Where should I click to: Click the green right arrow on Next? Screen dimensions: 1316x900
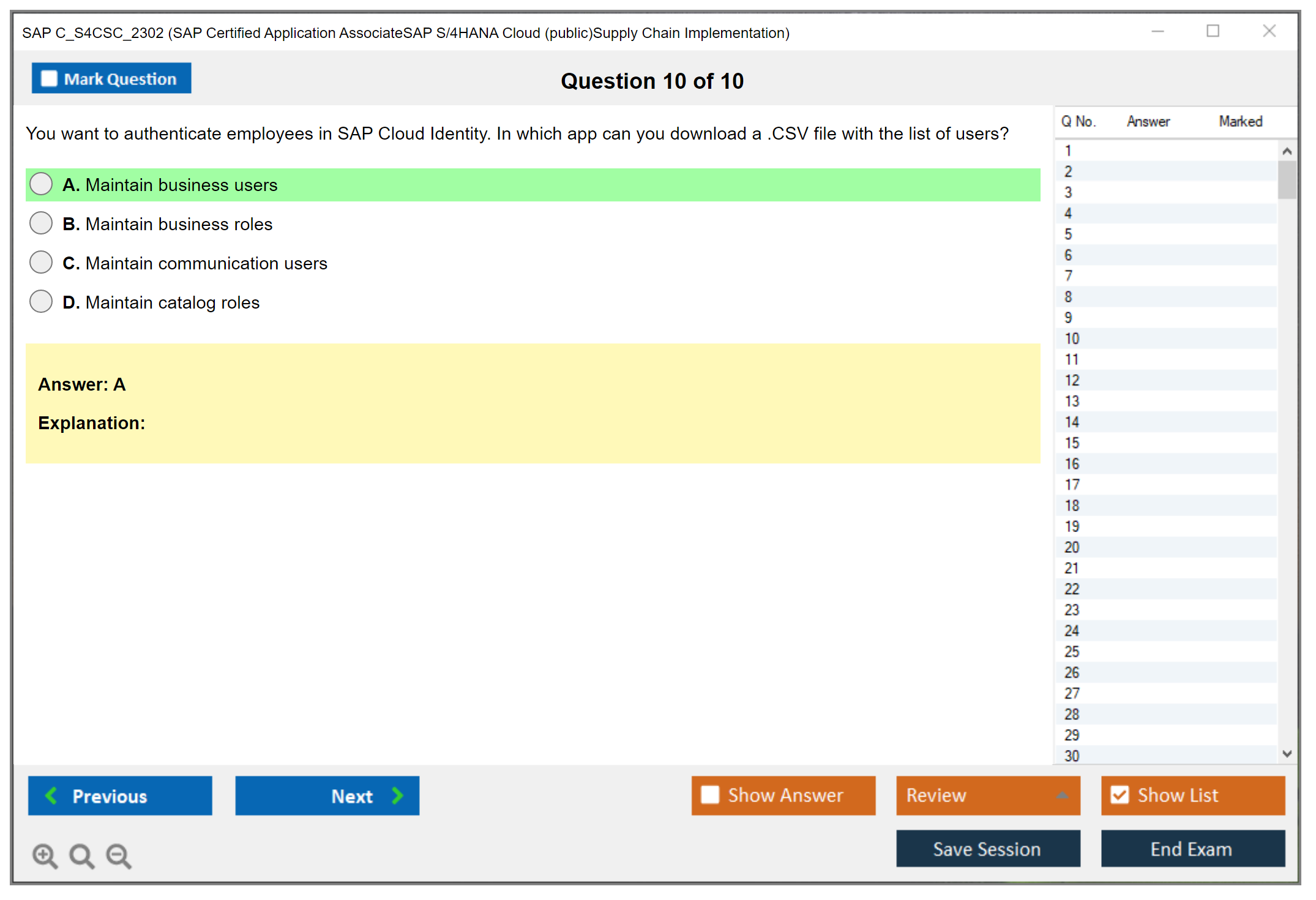(398, 795)
